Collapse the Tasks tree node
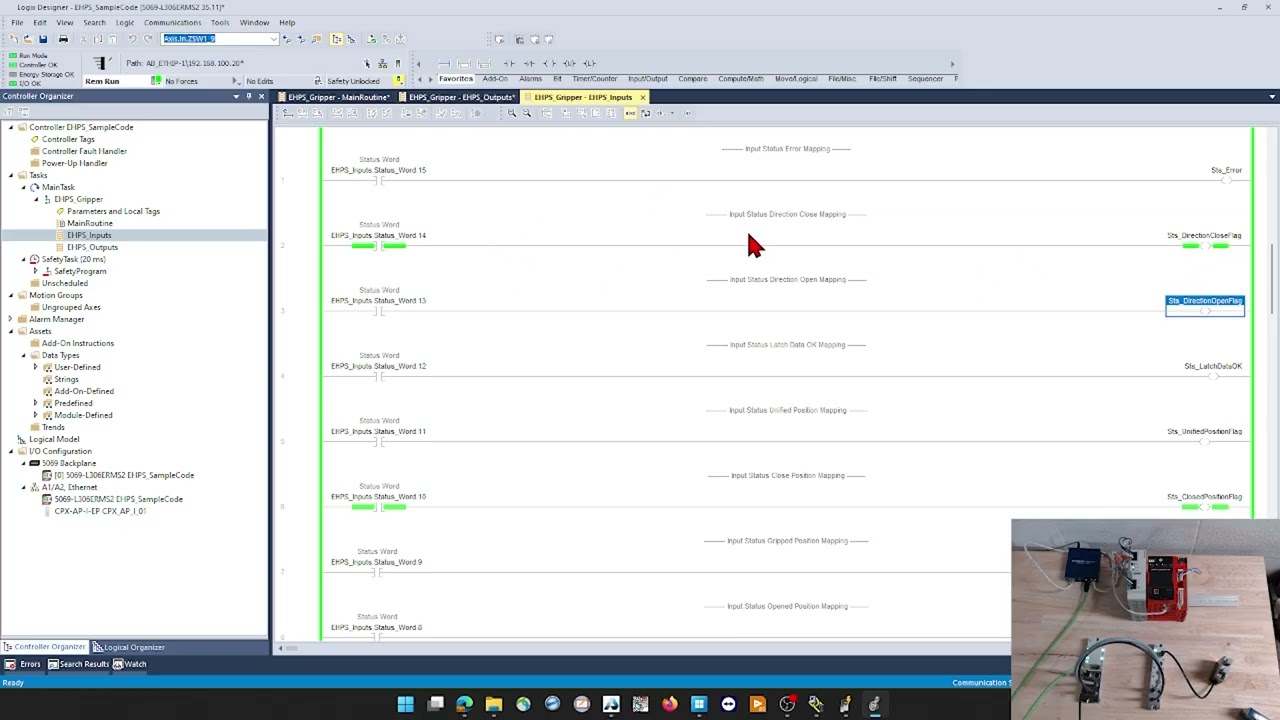 click(x=10, y=175)
